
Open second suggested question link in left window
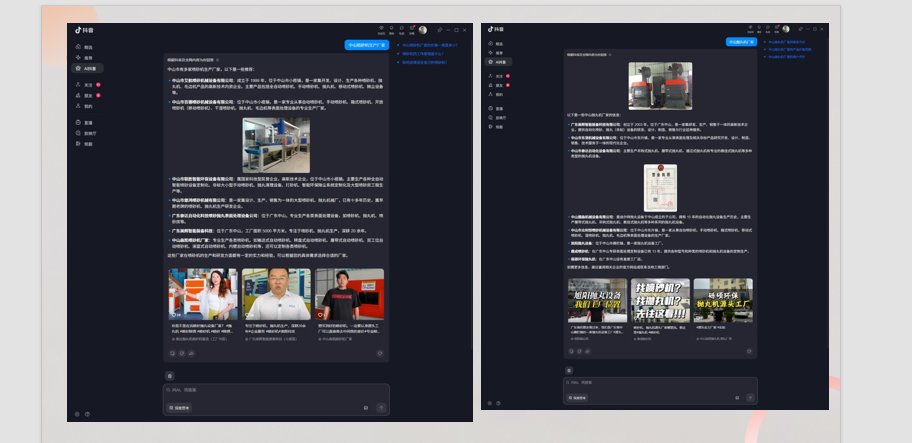coord(423,53)
